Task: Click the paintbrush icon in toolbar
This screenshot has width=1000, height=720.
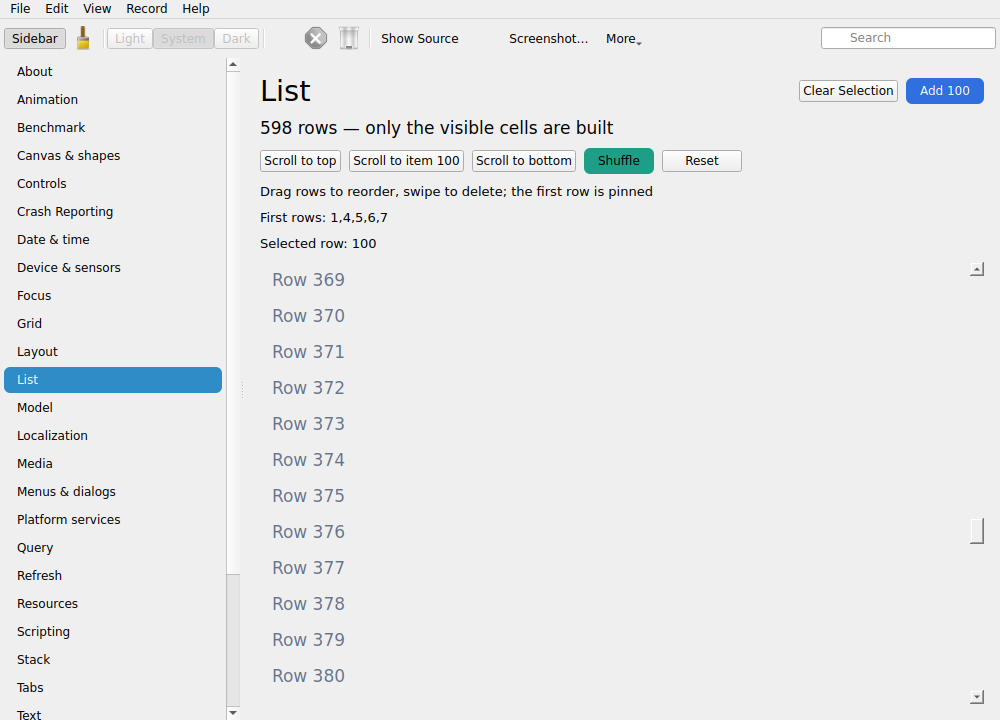Action: [83, 38]
